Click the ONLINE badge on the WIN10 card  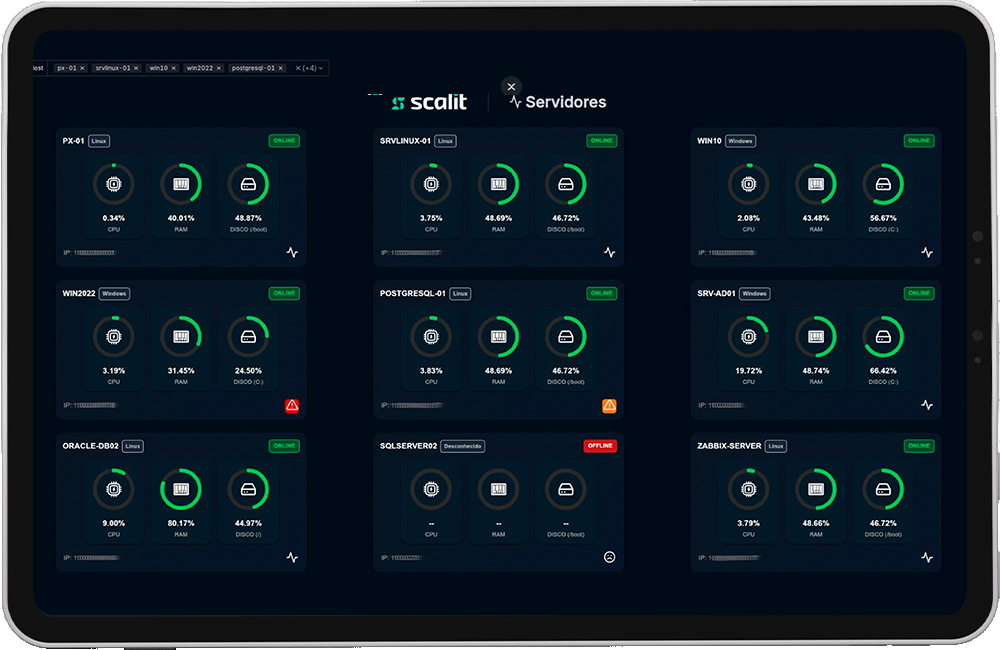[918, 141]
